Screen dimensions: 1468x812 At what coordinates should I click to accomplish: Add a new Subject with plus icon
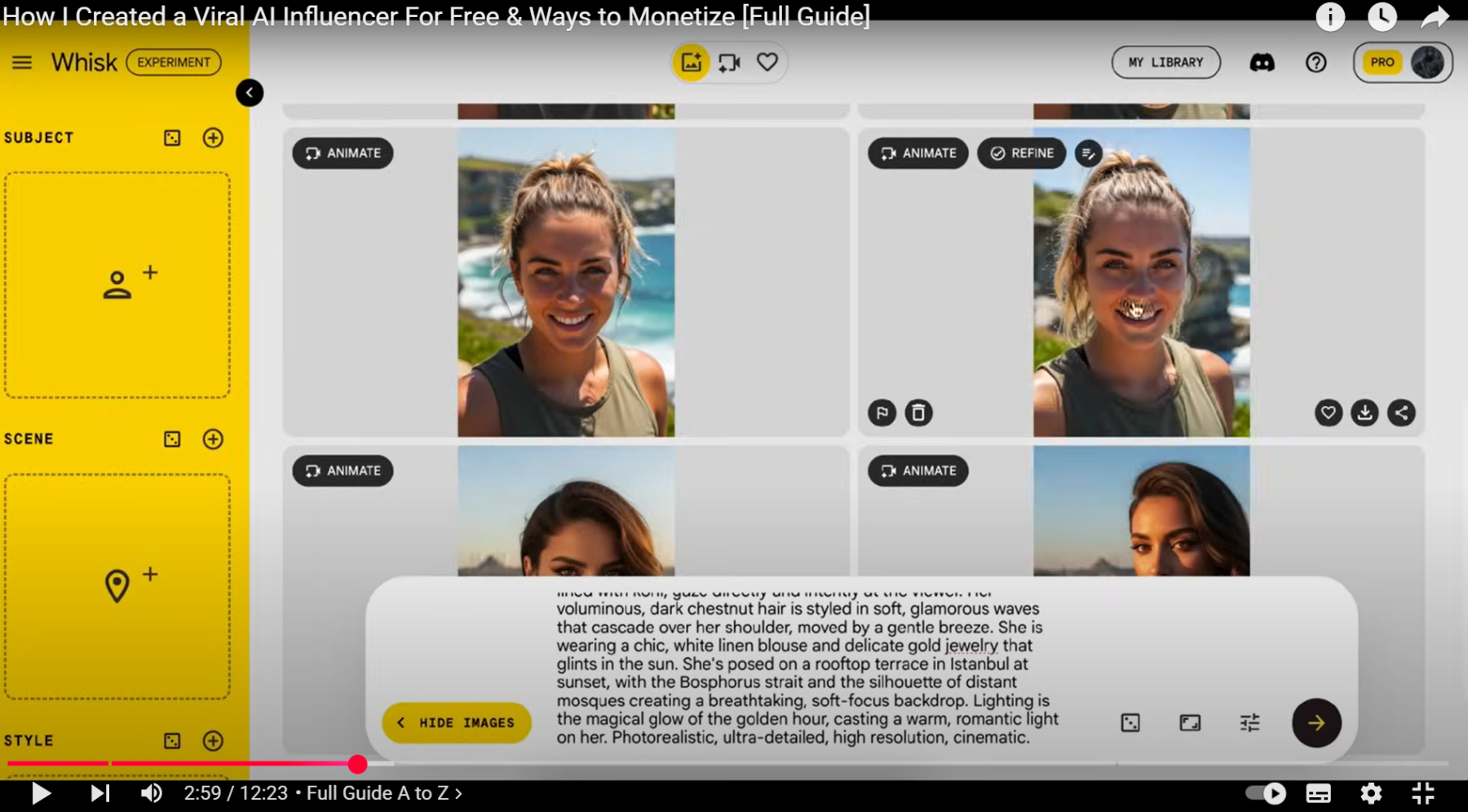click(x=213, y=138)
